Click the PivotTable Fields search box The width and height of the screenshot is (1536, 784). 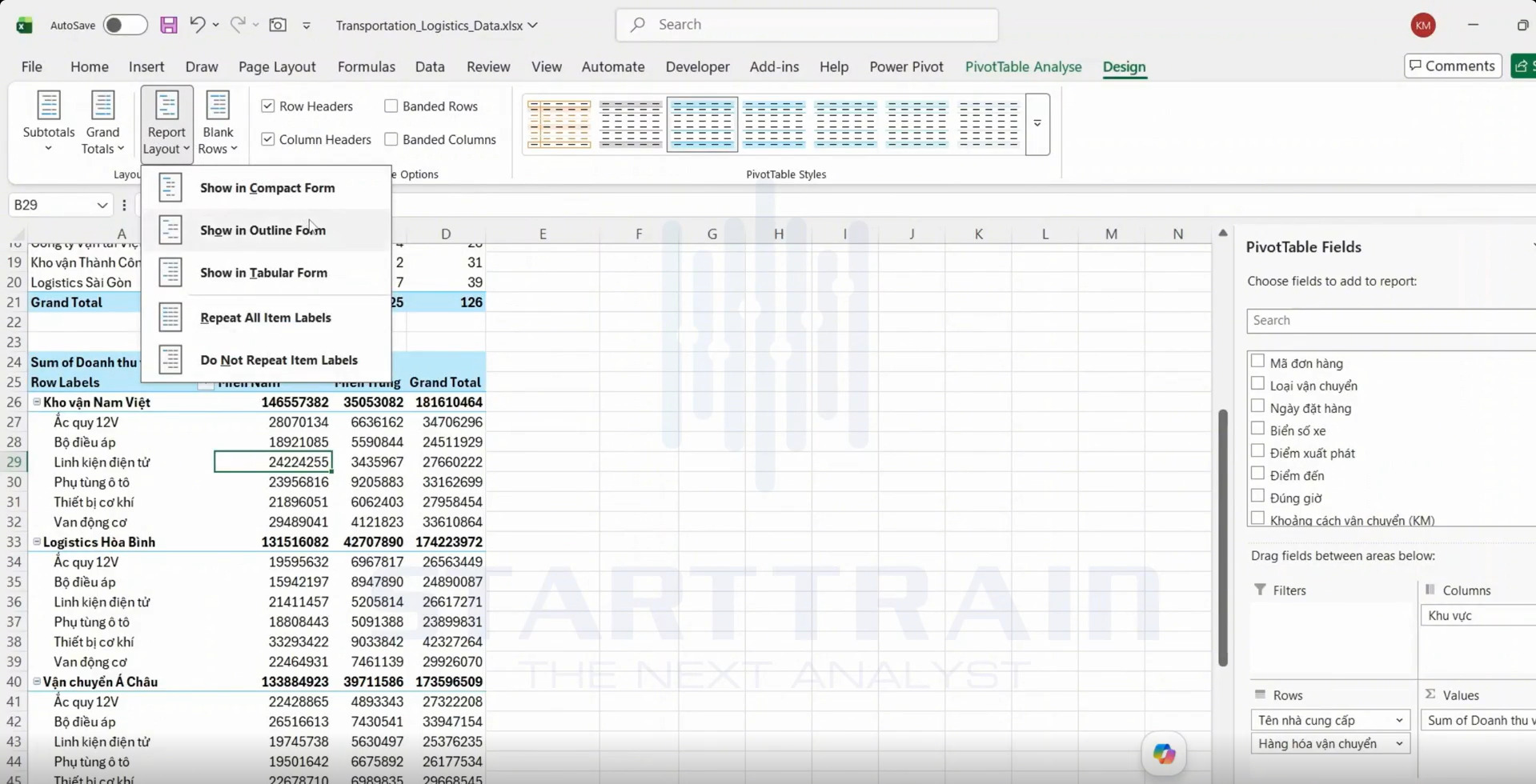click(1391, 320)
